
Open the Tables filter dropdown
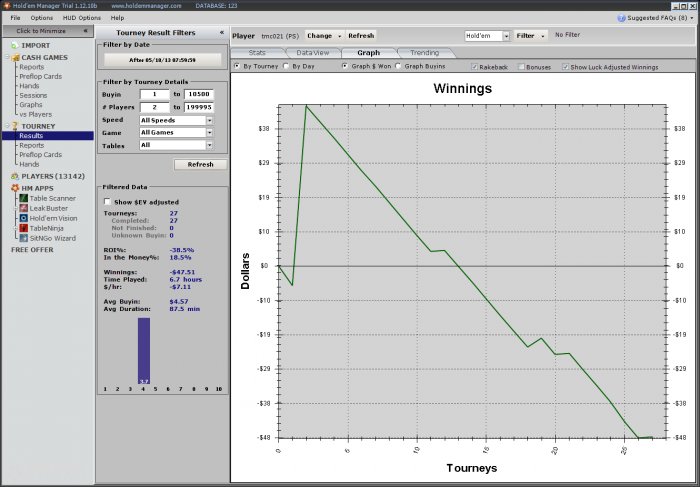pyautogui.click(x=209, y=145)
